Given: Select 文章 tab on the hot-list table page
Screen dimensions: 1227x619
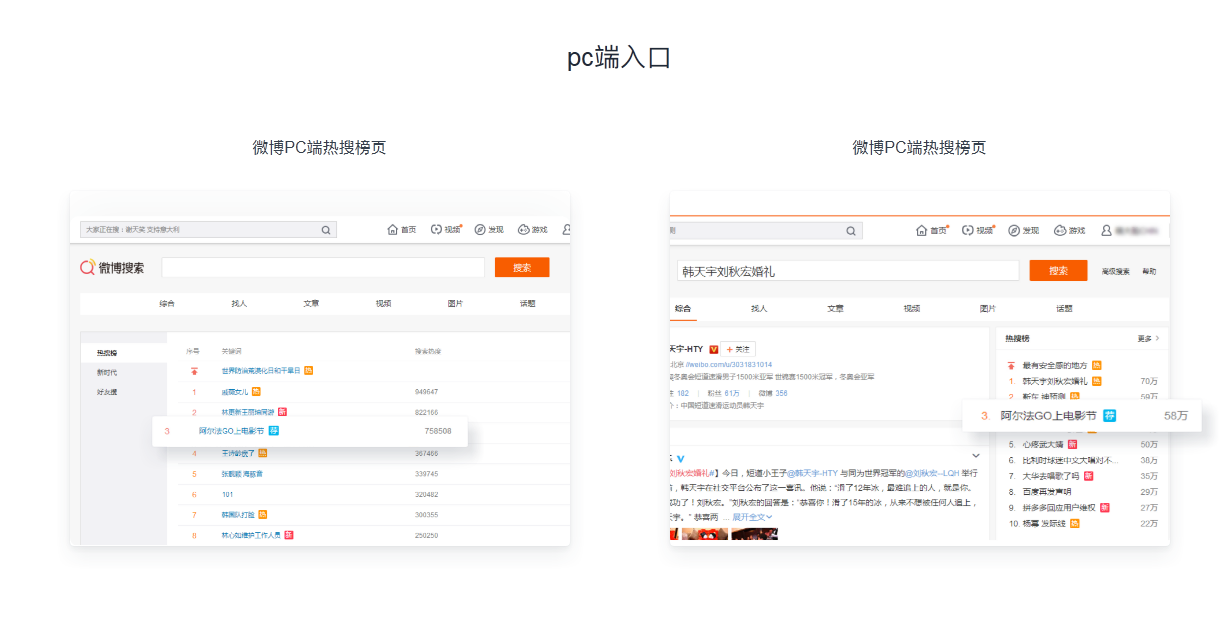Looking at the screenshot, I should pos(311,303).
